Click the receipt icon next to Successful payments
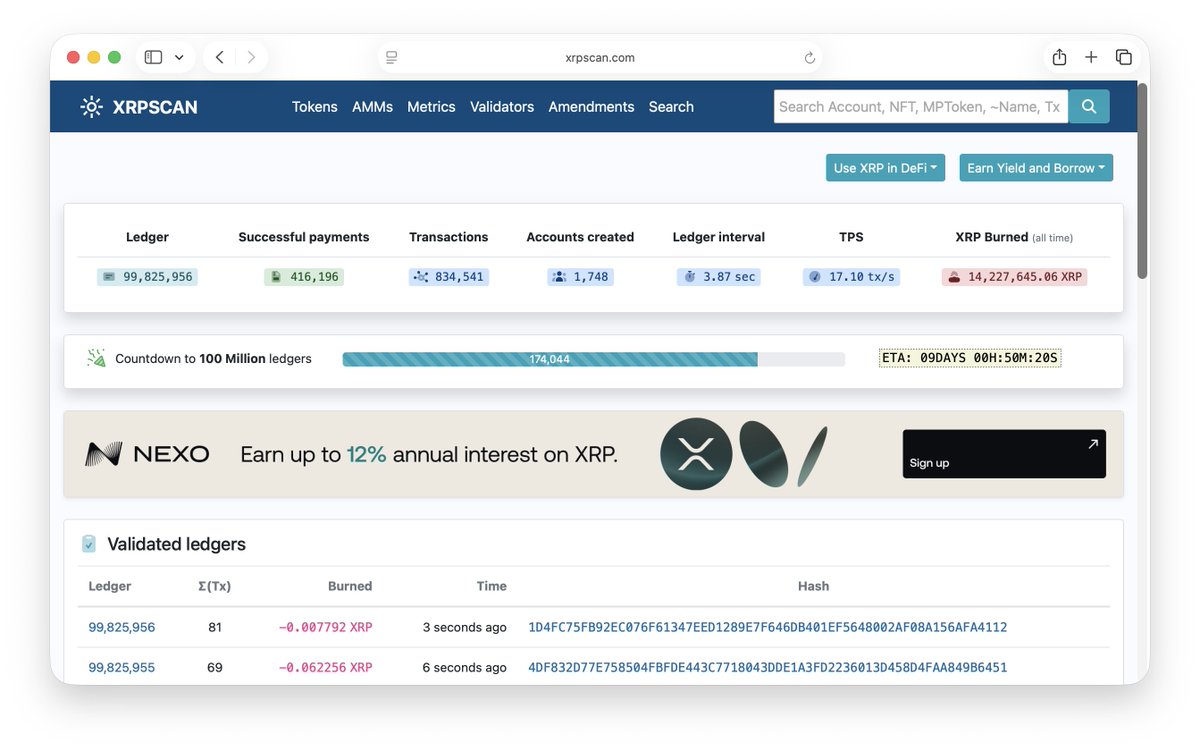 [x=274, y=276]
